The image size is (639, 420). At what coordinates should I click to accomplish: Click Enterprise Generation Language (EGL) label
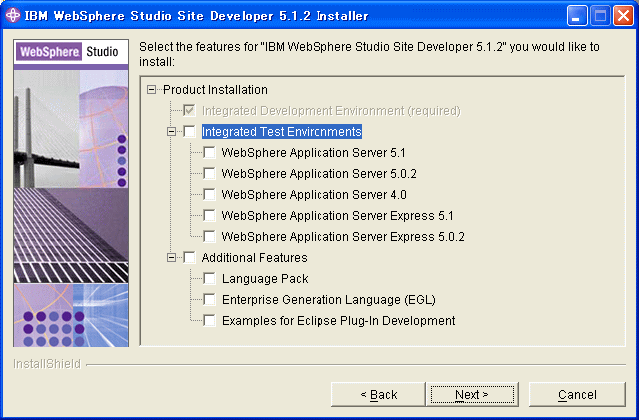pos(328,300)
